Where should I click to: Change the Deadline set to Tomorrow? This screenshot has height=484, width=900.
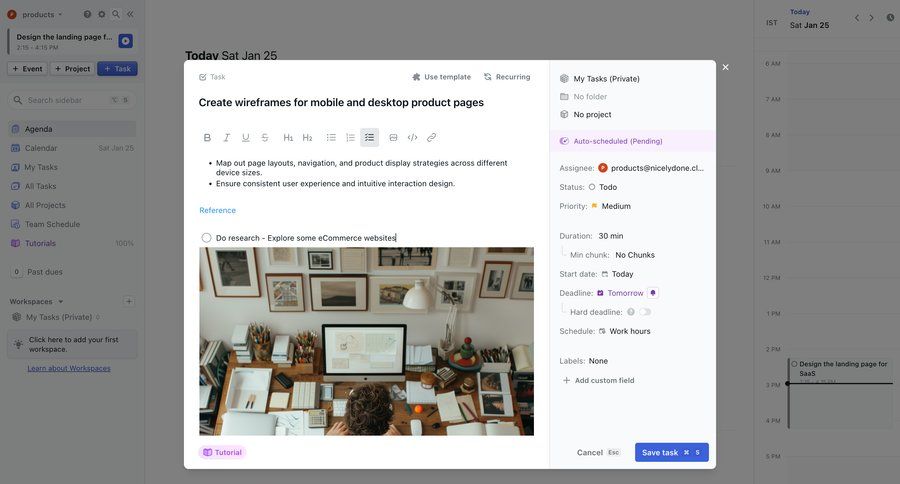tap(620, 293)
